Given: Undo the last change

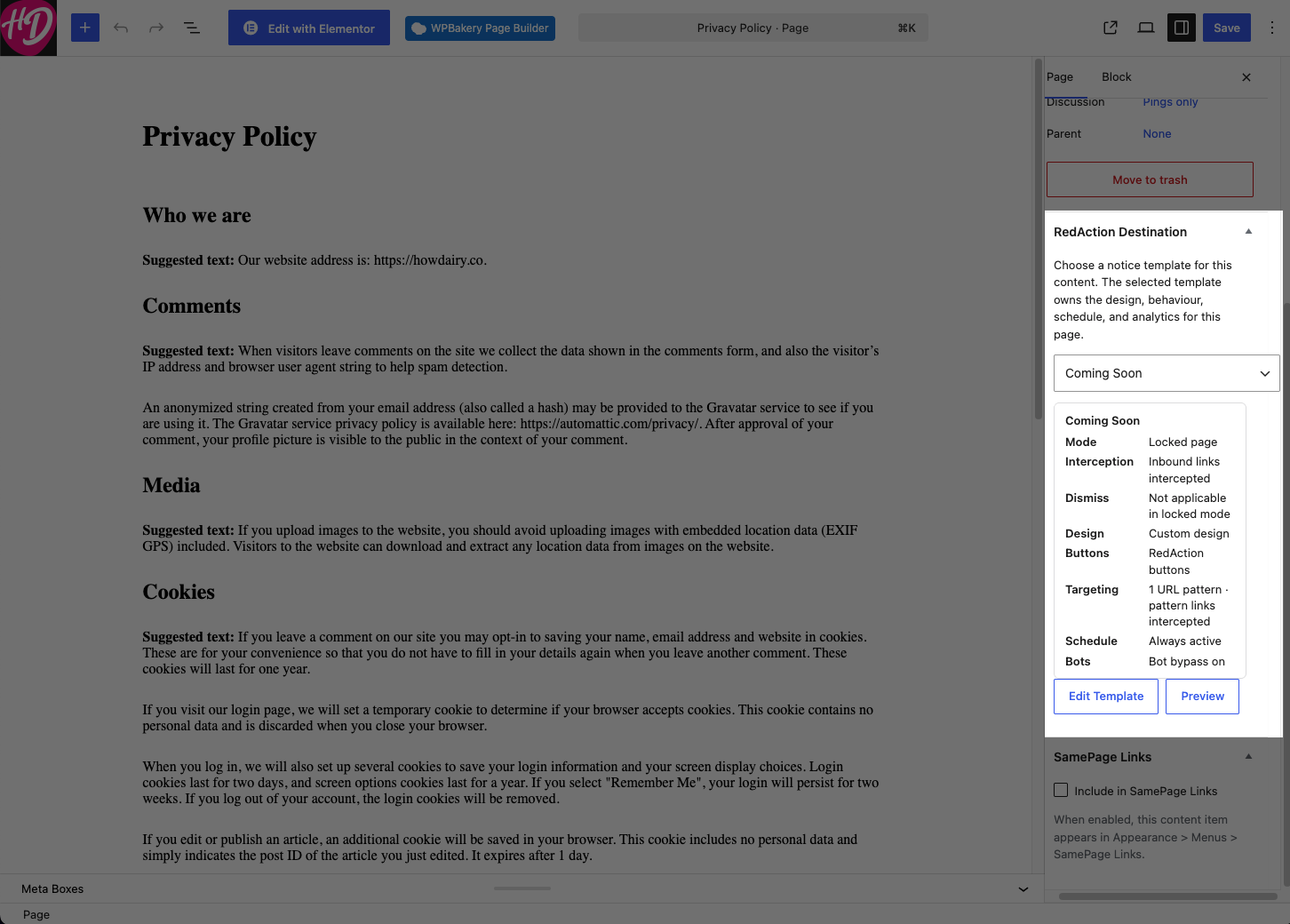Looking at the screenshot, I should coord(121,28).
